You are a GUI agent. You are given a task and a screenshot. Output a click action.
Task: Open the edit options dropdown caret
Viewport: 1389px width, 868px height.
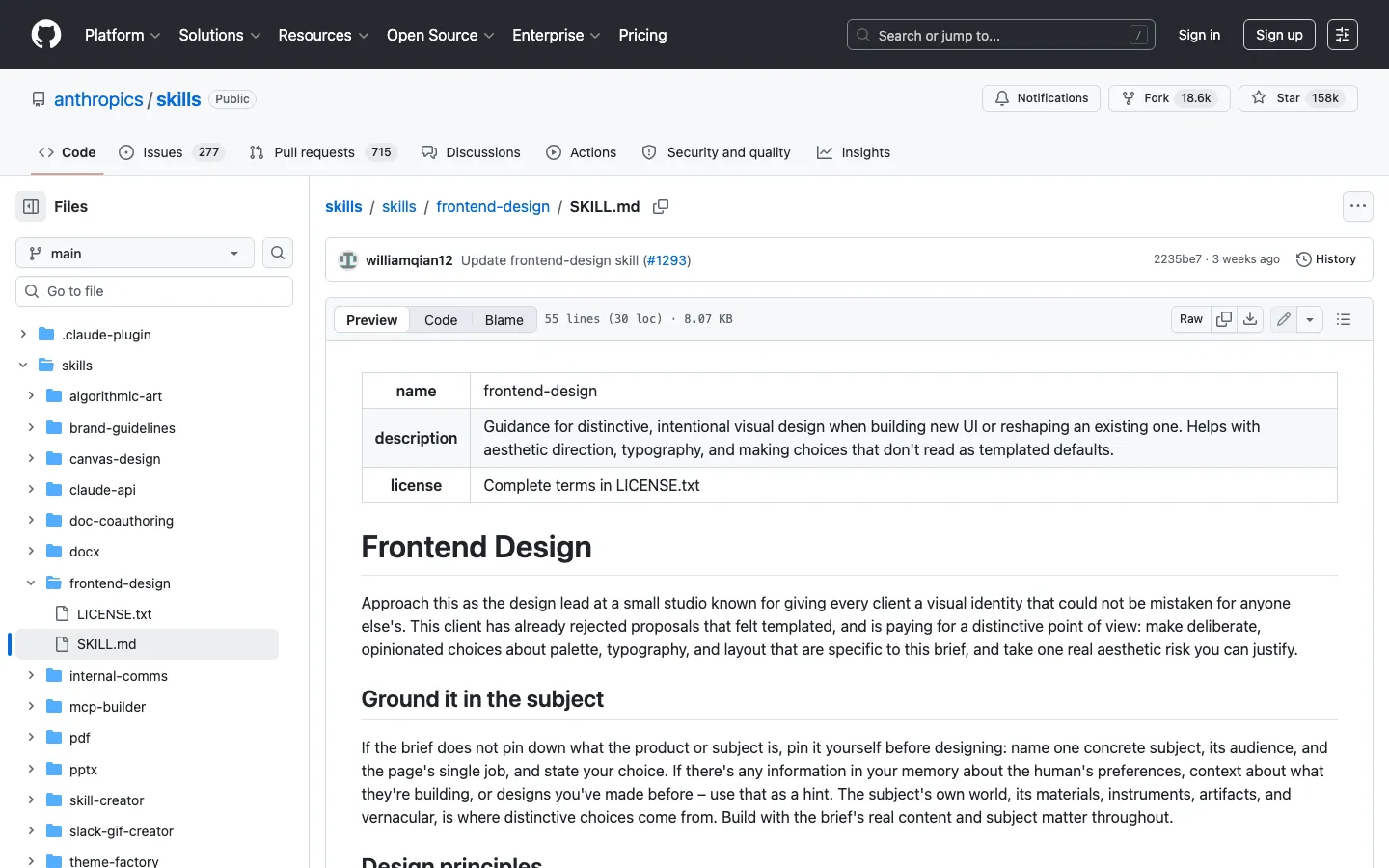(x=1310, y=319)
